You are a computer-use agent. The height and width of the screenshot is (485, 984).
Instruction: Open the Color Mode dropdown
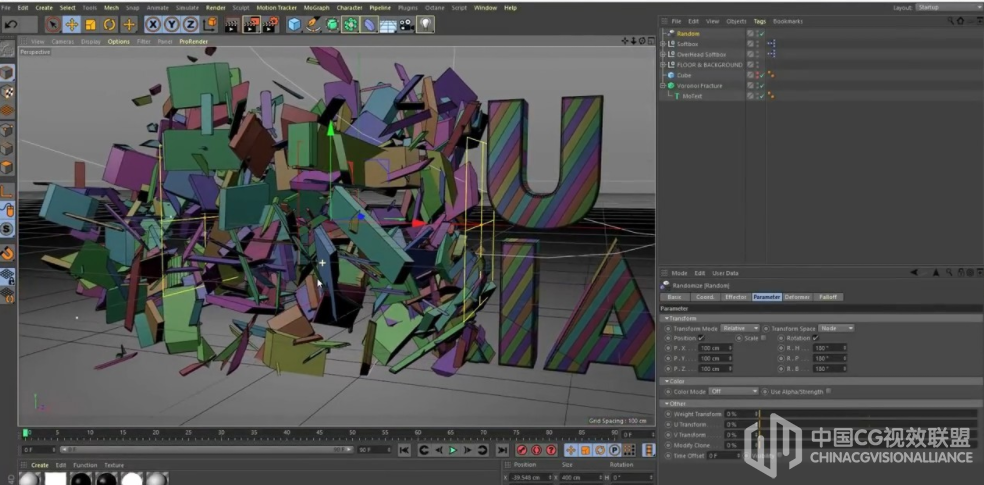tap(734, 392)
